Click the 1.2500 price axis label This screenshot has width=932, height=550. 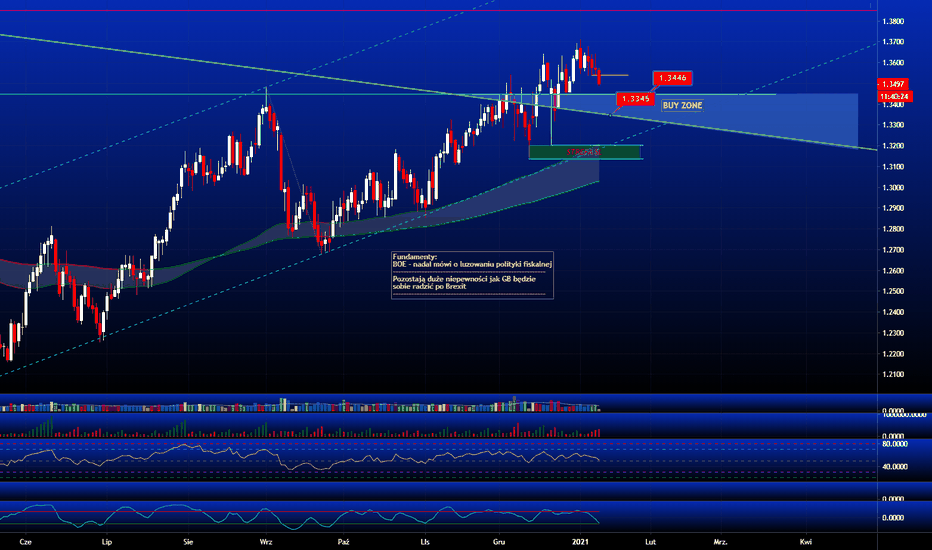point(893,291)
